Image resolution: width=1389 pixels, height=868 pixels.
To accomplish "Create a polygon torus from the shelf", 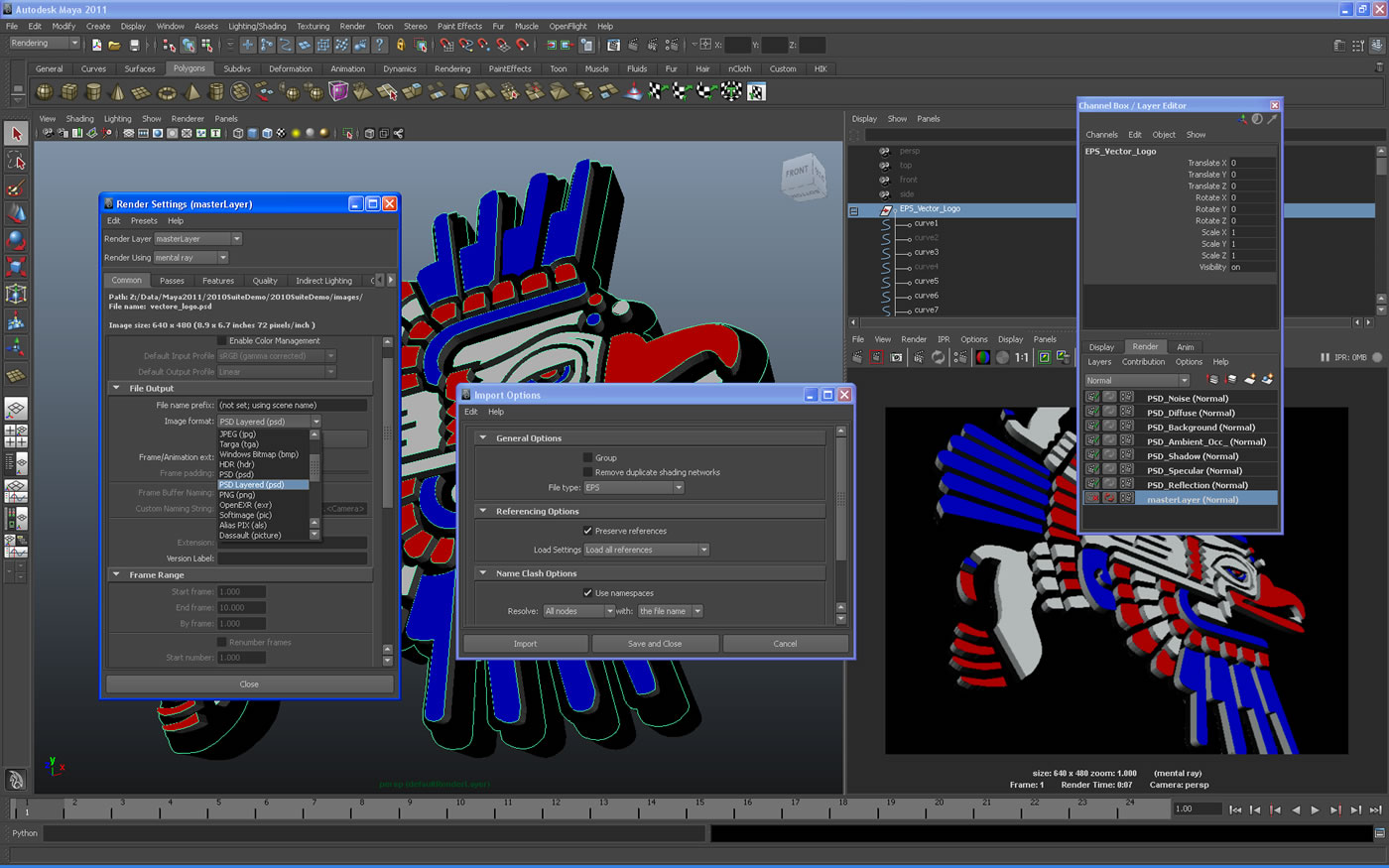I will pyautogui.click(x=166, y=91).
